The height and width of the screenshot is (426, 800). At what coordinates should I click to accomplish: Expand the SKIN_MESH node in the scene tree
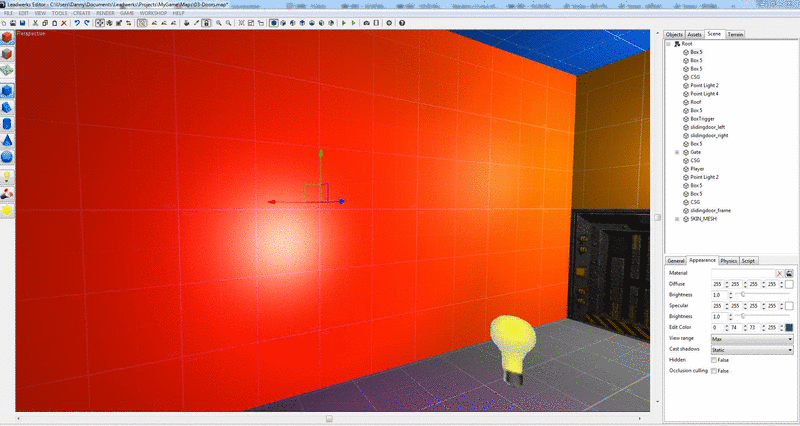(x=677, y=219)
